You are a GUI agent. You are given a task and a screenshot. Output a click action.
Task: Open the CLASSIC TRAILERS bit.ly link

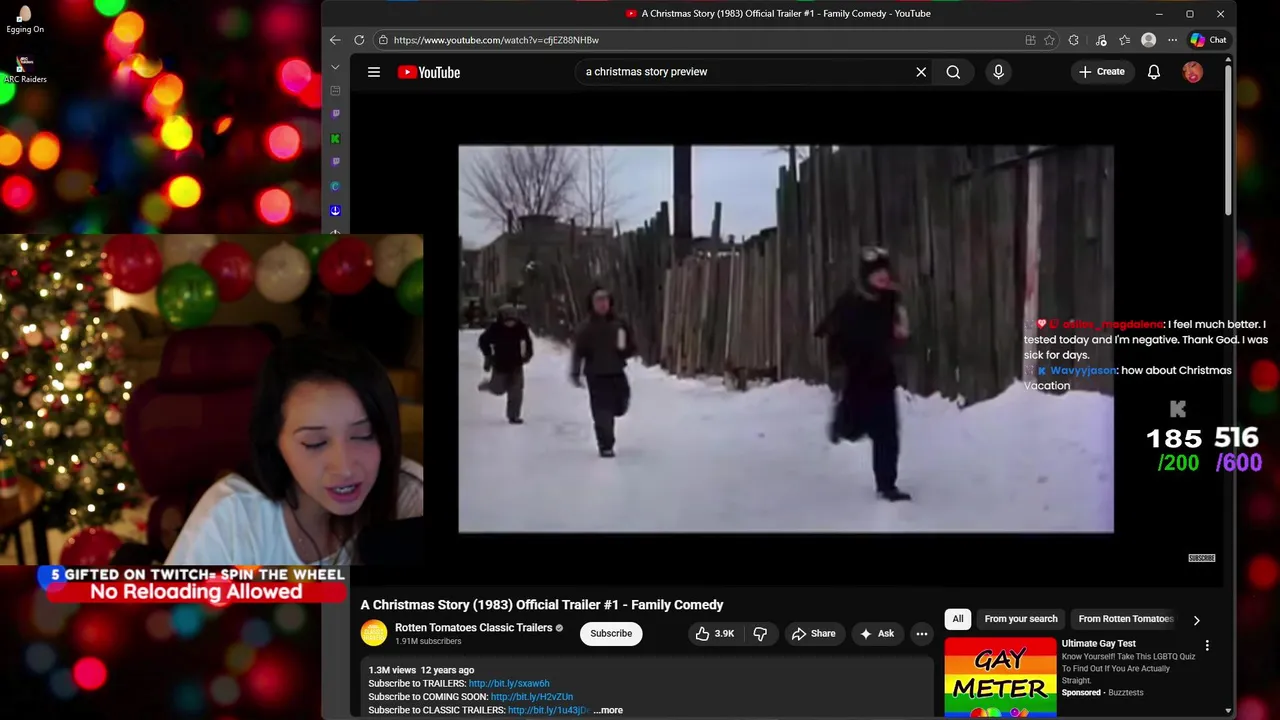click(548, 710)
